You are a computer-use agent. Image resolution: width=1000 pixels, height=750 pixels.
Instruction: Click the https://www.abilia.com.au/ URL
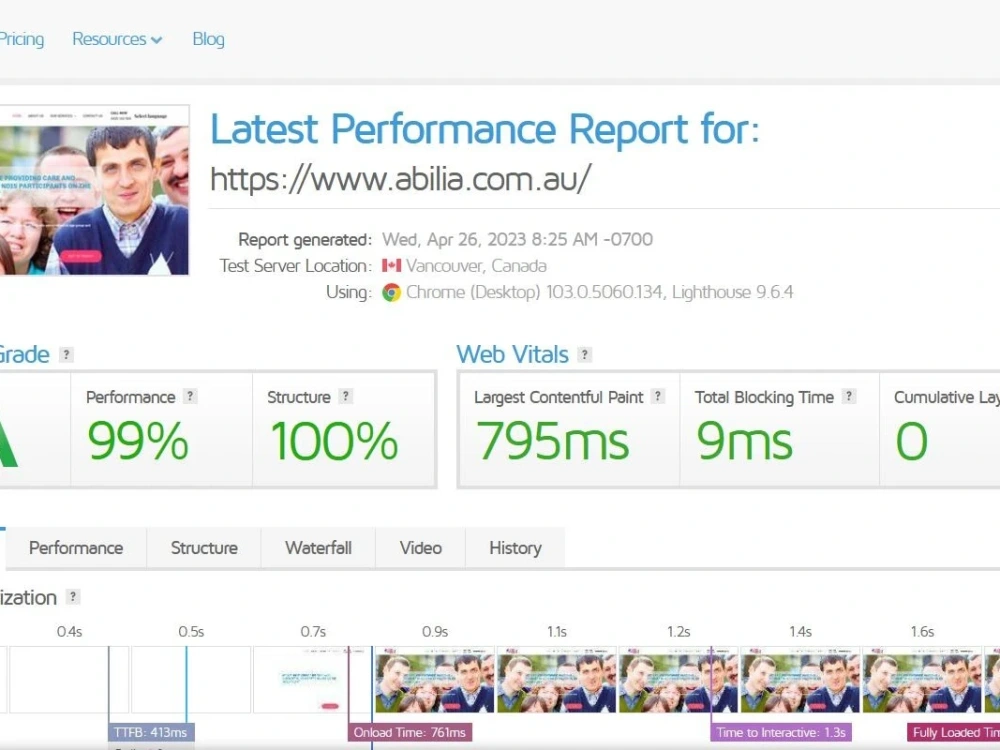pos(401,179)
